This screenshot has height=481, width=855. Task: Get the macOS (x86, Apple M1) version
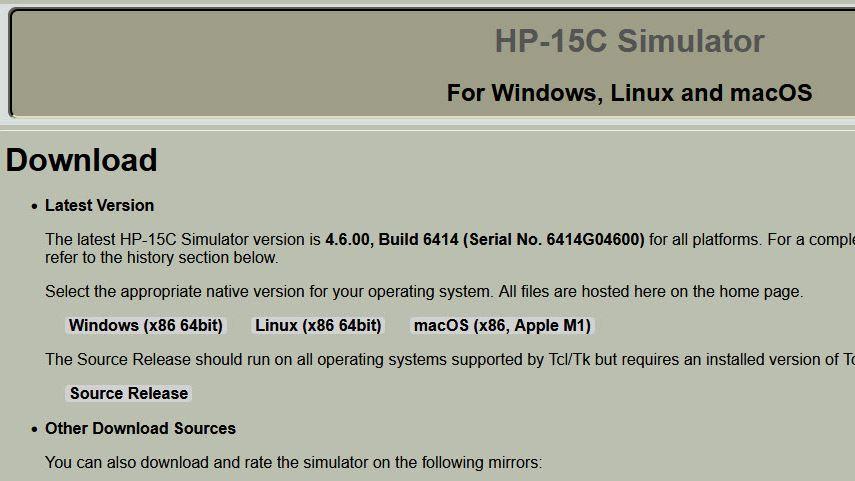tap(502, 326)
